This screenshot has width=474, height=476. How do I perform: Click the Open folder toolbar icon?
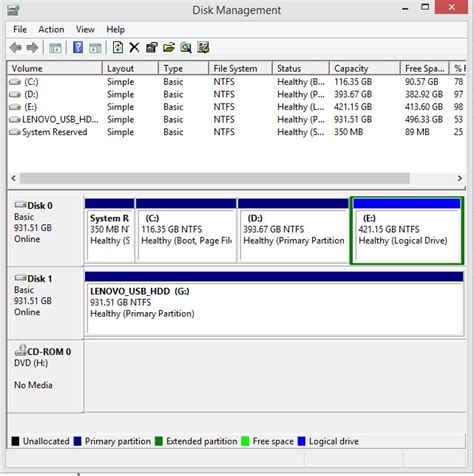pos(169,48)
